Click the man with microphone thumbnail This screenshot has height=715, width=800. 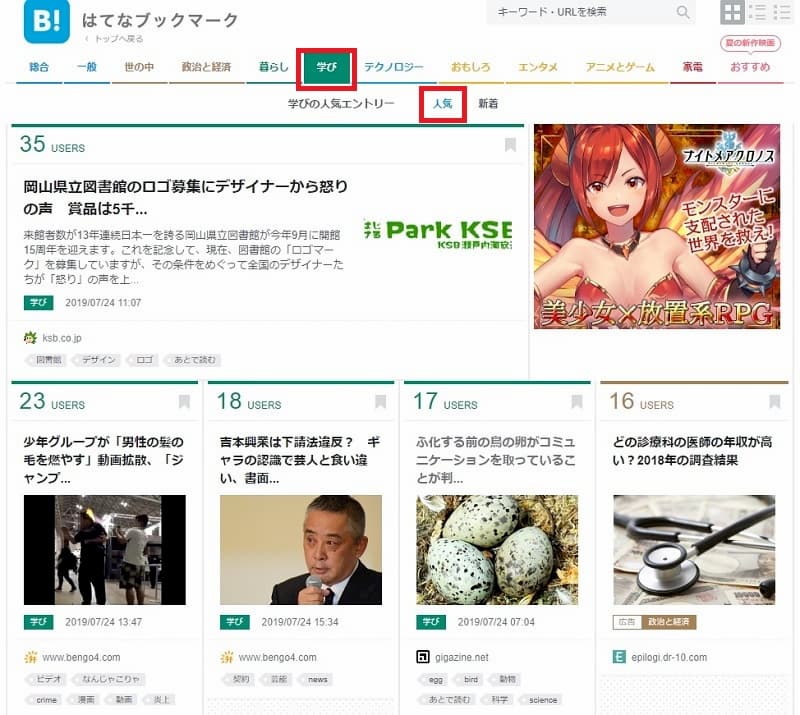click(x=301, y=550)
